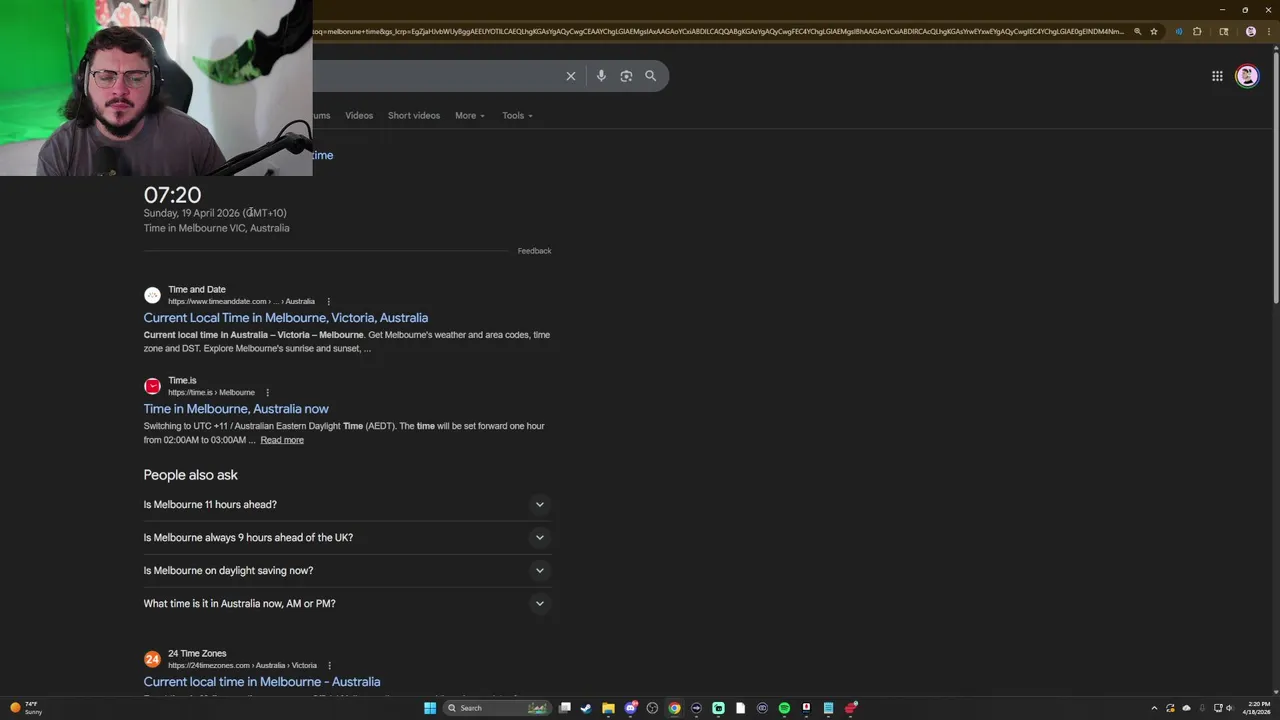Viewport: 1280px width, 720px height.
Task: Show hidden system tray icons
Action: [1154, 708]
